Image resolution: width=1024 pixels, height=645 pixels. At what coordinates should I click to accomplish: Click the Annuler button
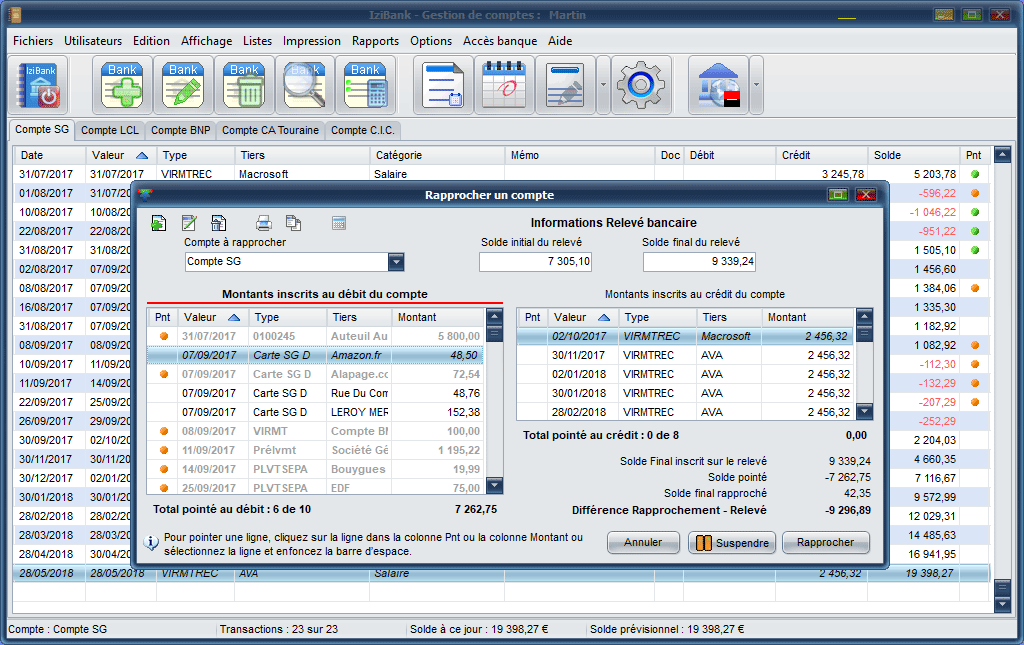point(643,542)
